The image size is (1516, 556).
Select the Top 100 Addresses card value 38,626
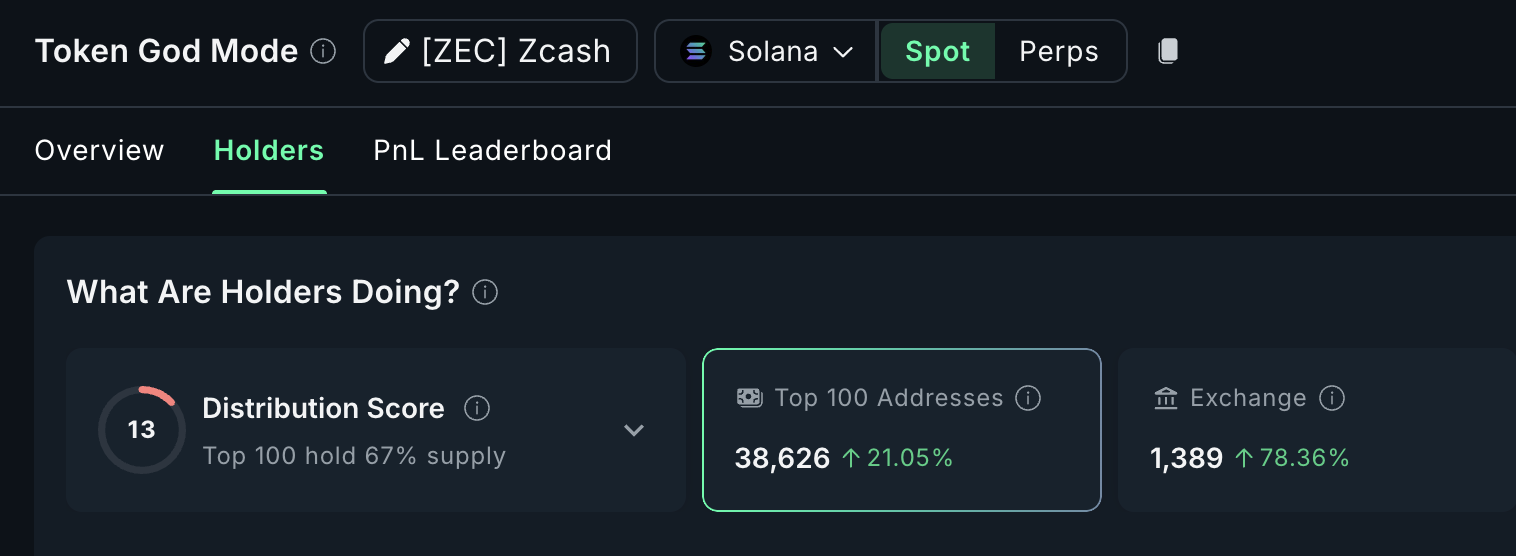[x=782, y=458]
